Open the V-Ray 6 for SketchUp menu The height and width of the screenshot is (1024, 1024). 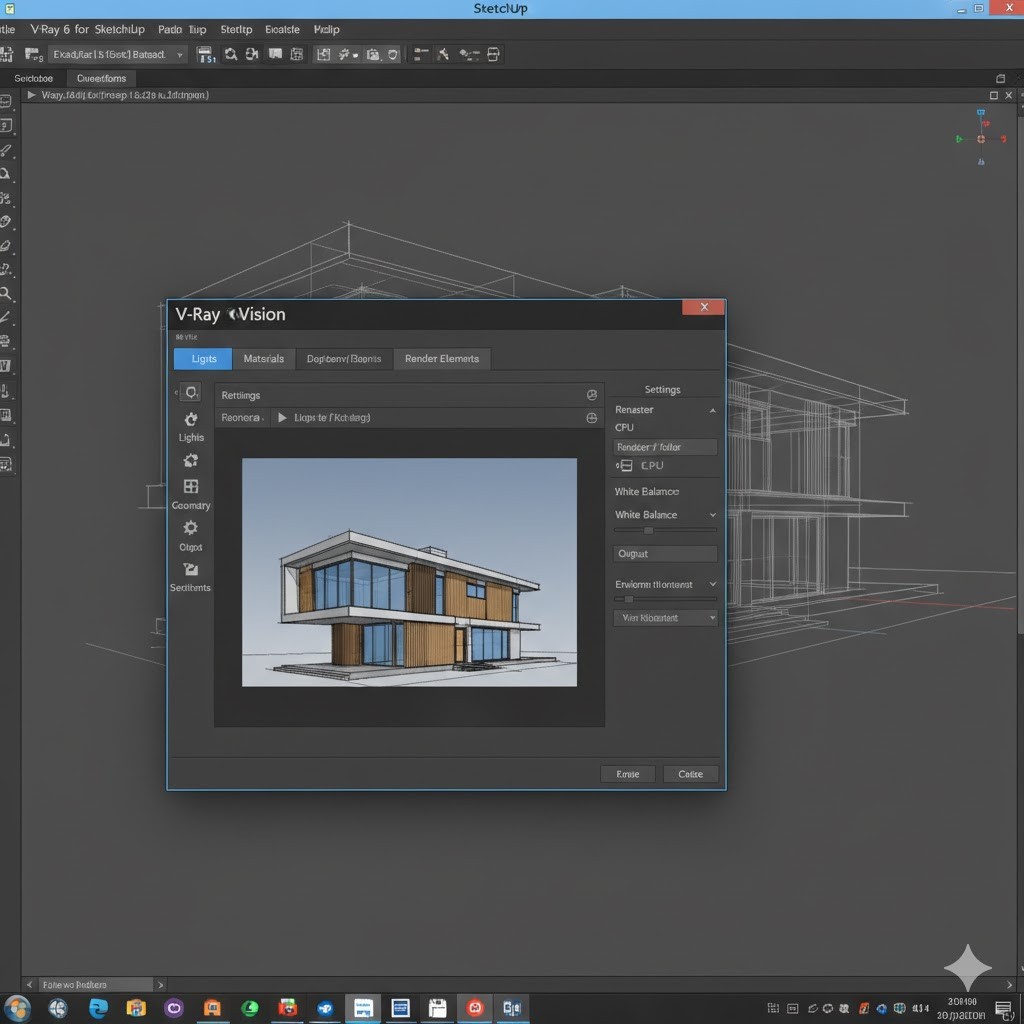(87, 30)
